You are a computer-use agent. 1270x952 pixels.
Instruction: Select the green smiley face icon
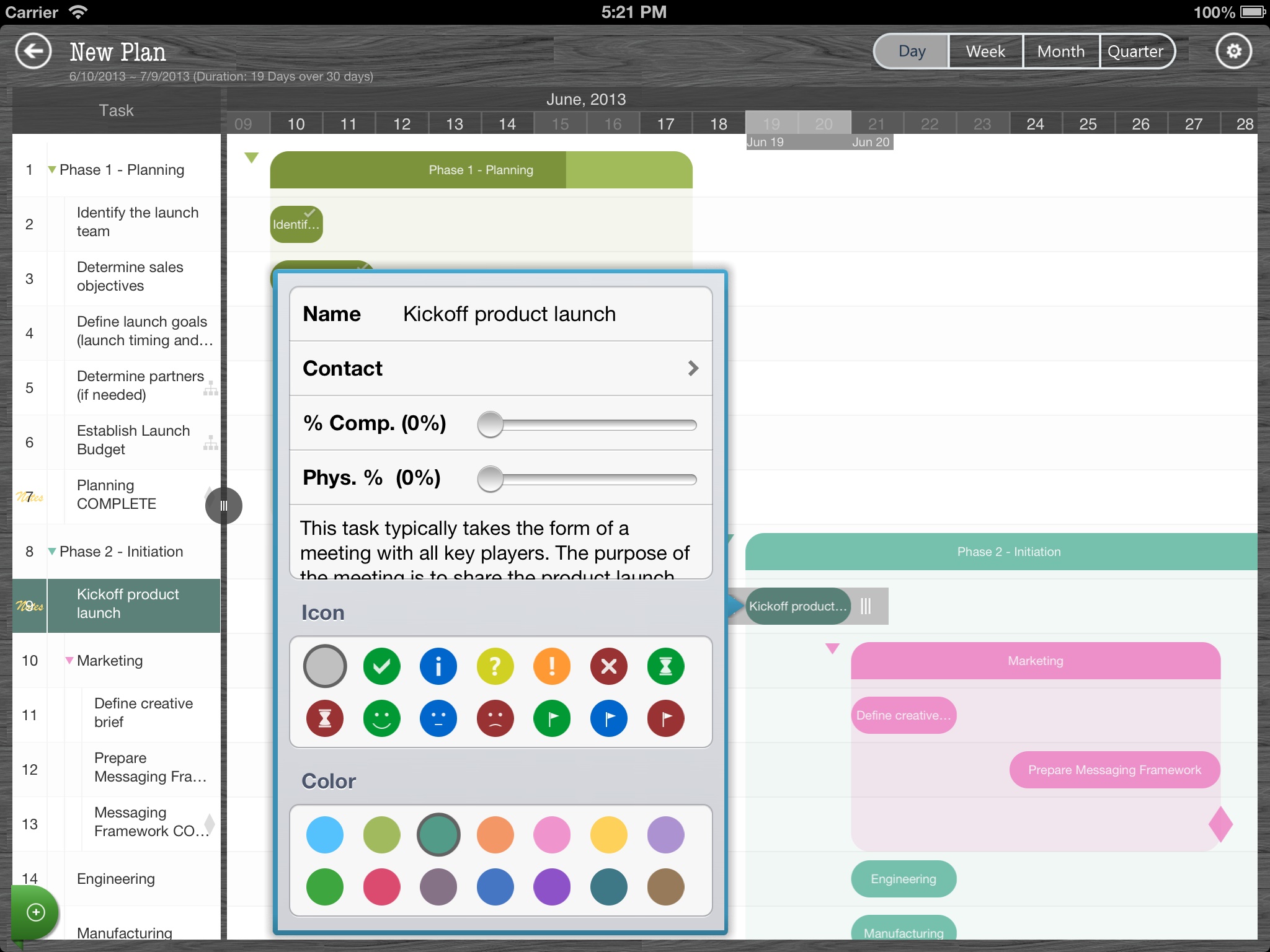[x=381, y=718]
